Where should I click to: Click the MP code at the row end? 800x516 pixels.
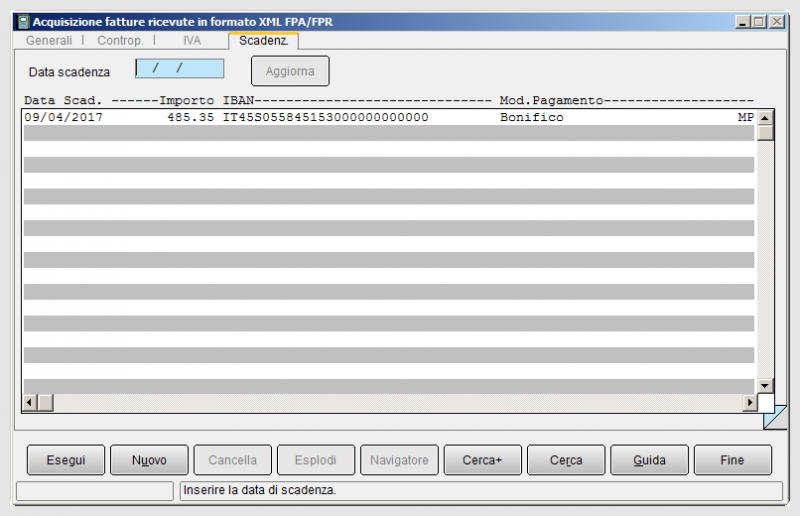point(745,117)
